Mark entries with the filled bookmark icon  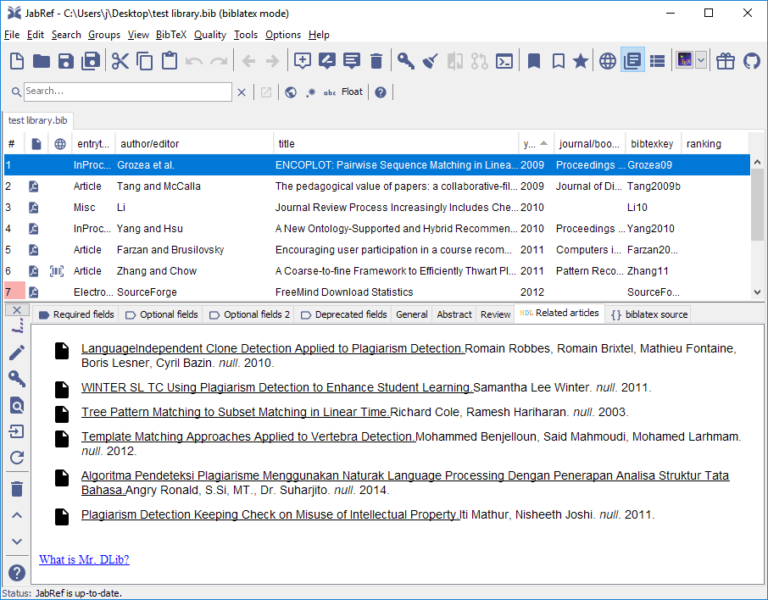point(533,61)
